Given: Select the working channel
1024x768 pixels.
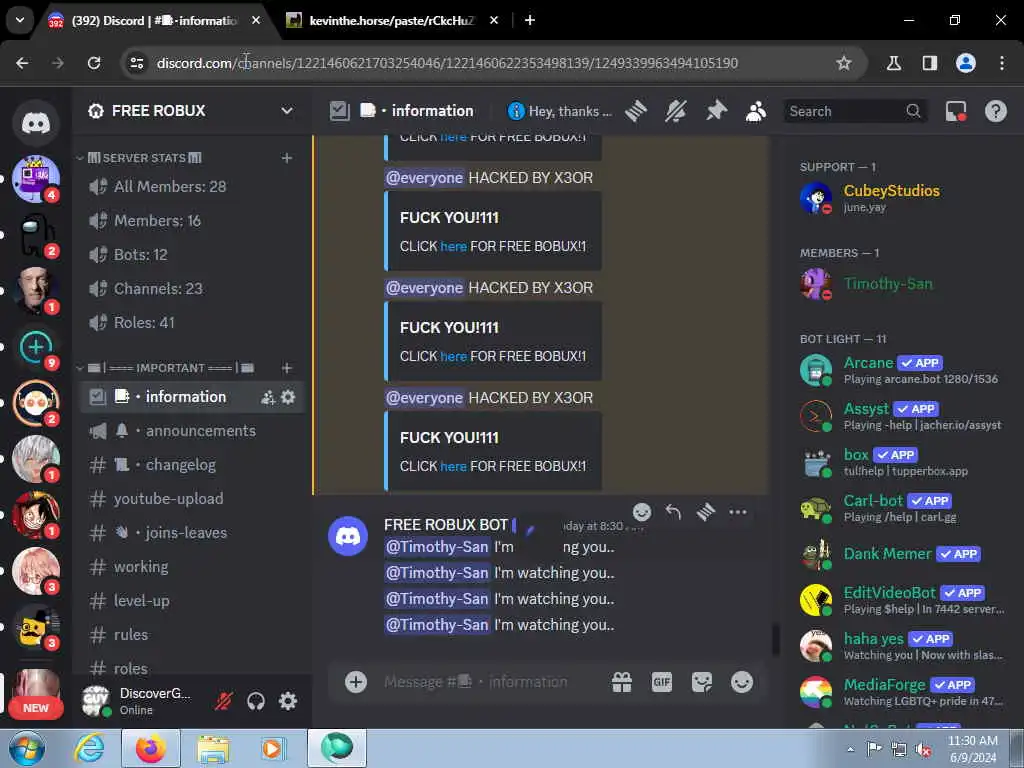Looking at the screenshot, I should coord(193,566).
